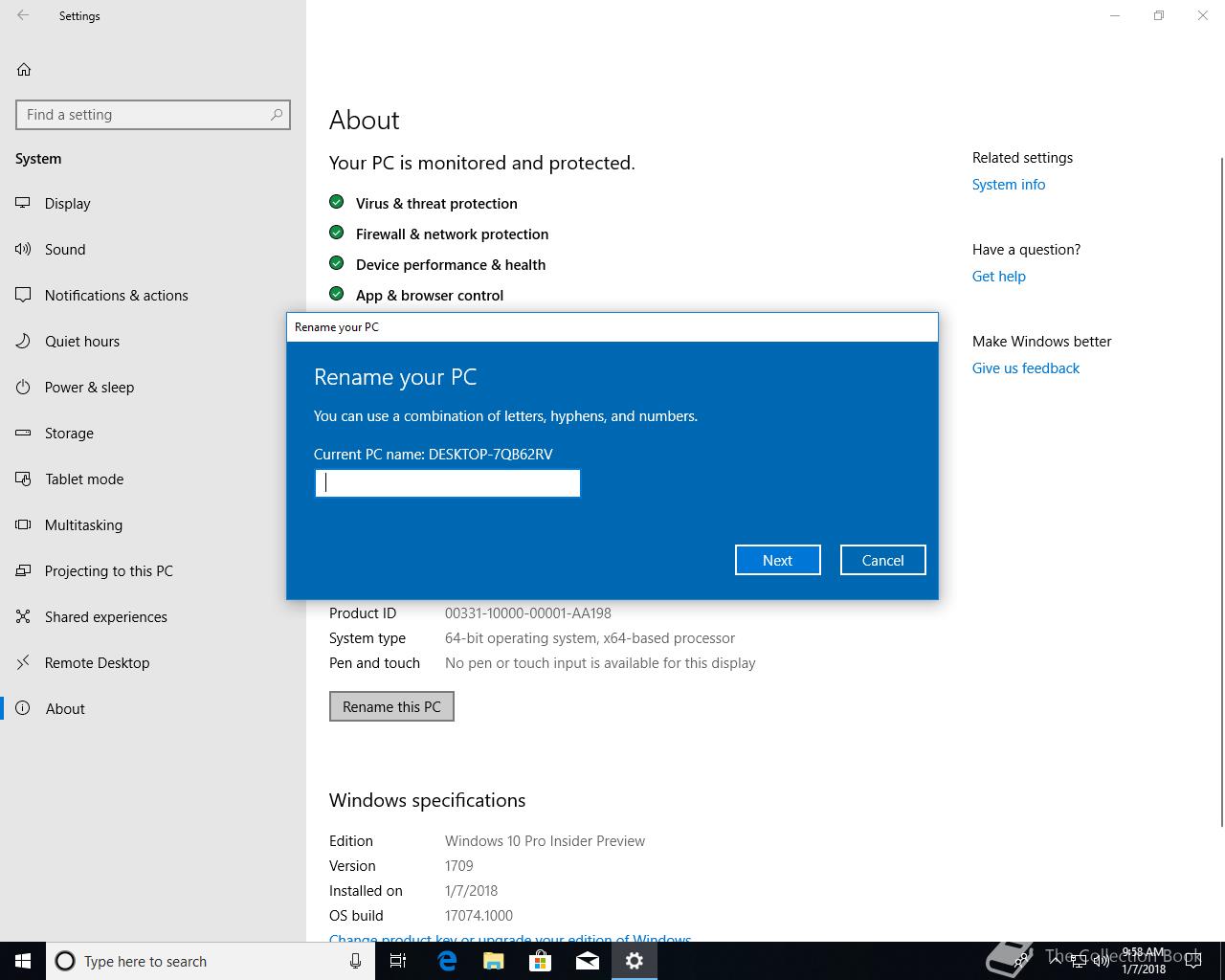The image size is (1225, 980).
Task: Click the Cortana circle icon
Action: [65, 961]
